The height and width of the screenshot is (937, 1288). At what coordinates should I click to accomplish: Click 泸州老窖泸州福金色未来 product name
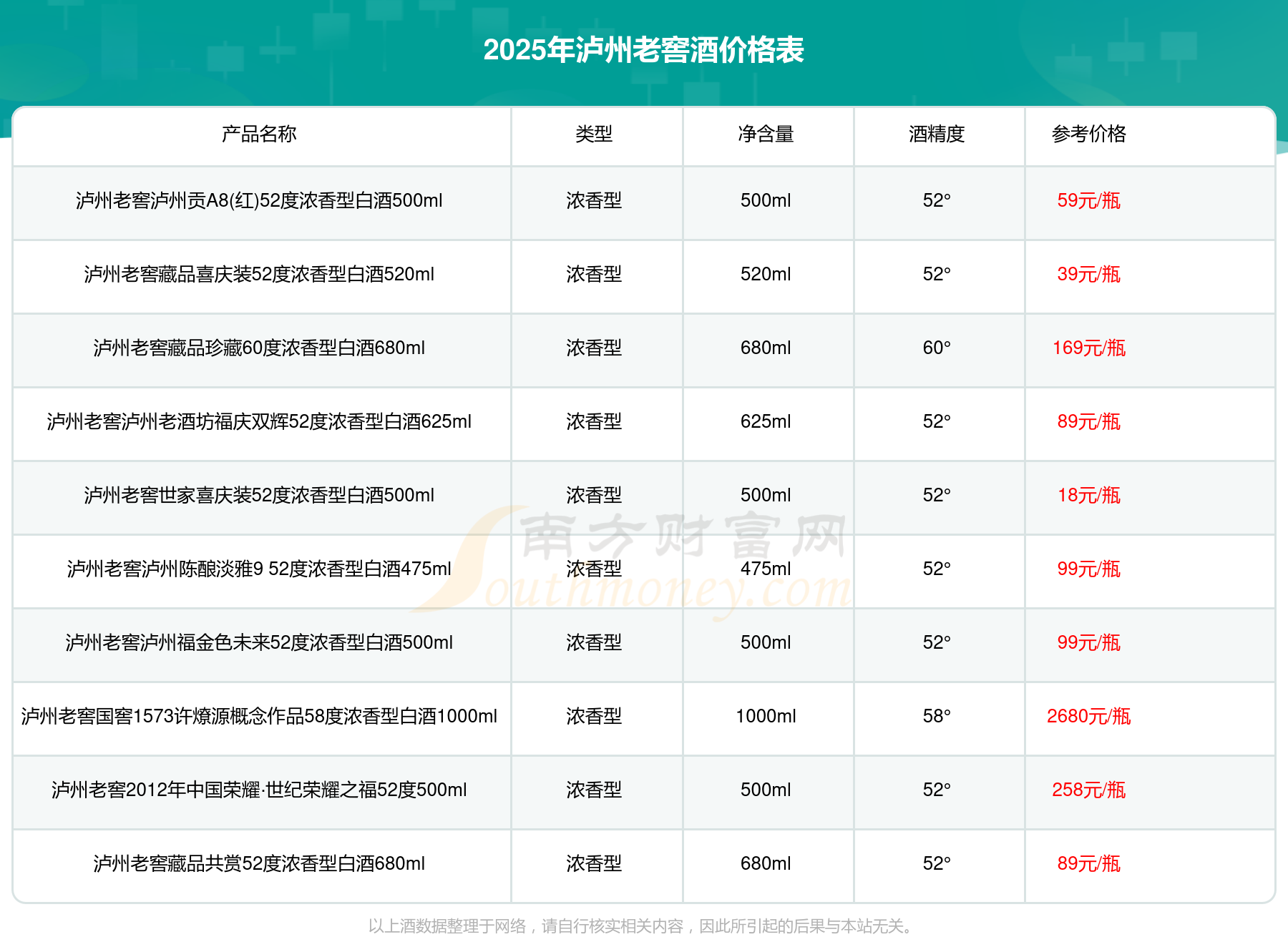(x=259, y=642)
